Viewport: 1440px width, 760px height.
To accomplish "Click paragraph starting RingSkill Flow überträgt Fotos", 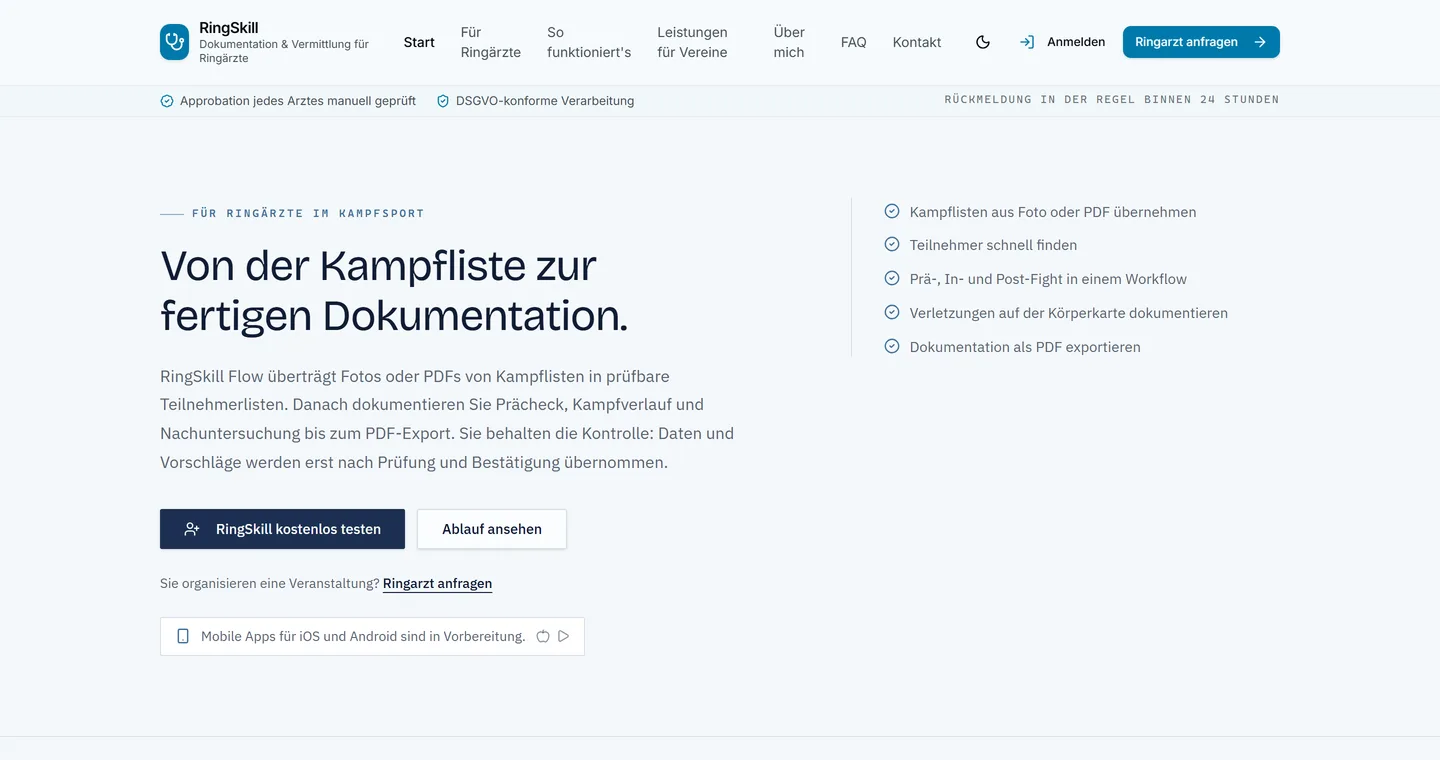I will [x=447, y=419].
